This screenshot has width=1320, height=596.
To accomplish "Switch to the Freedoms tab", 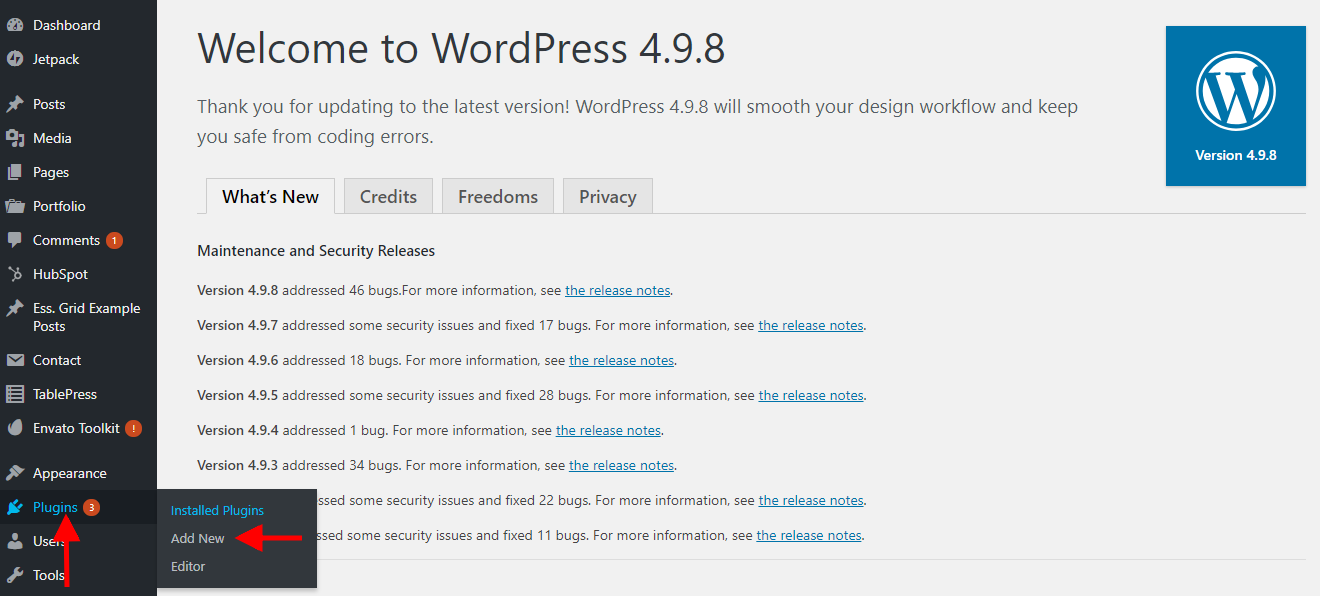I will click(498, 196).
